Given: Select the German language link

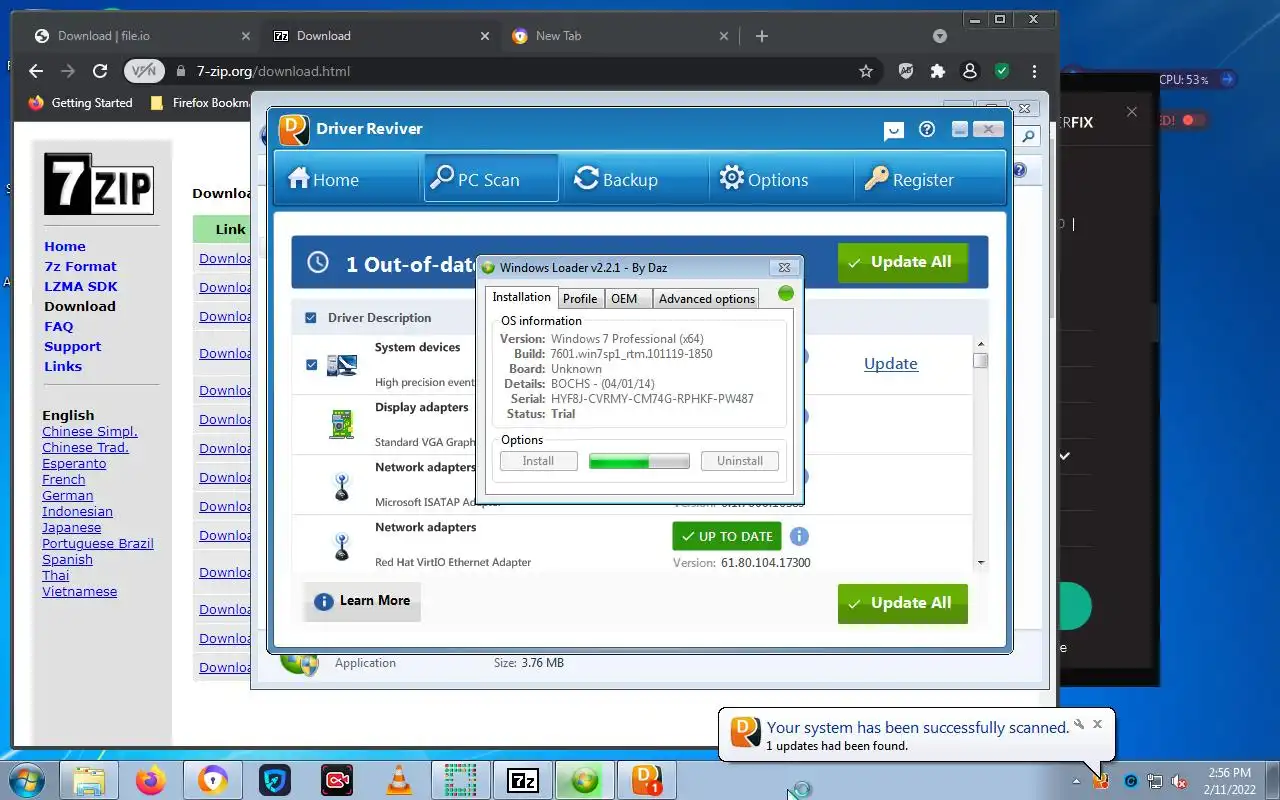Looking at the screenshot, I should point(68,495).
